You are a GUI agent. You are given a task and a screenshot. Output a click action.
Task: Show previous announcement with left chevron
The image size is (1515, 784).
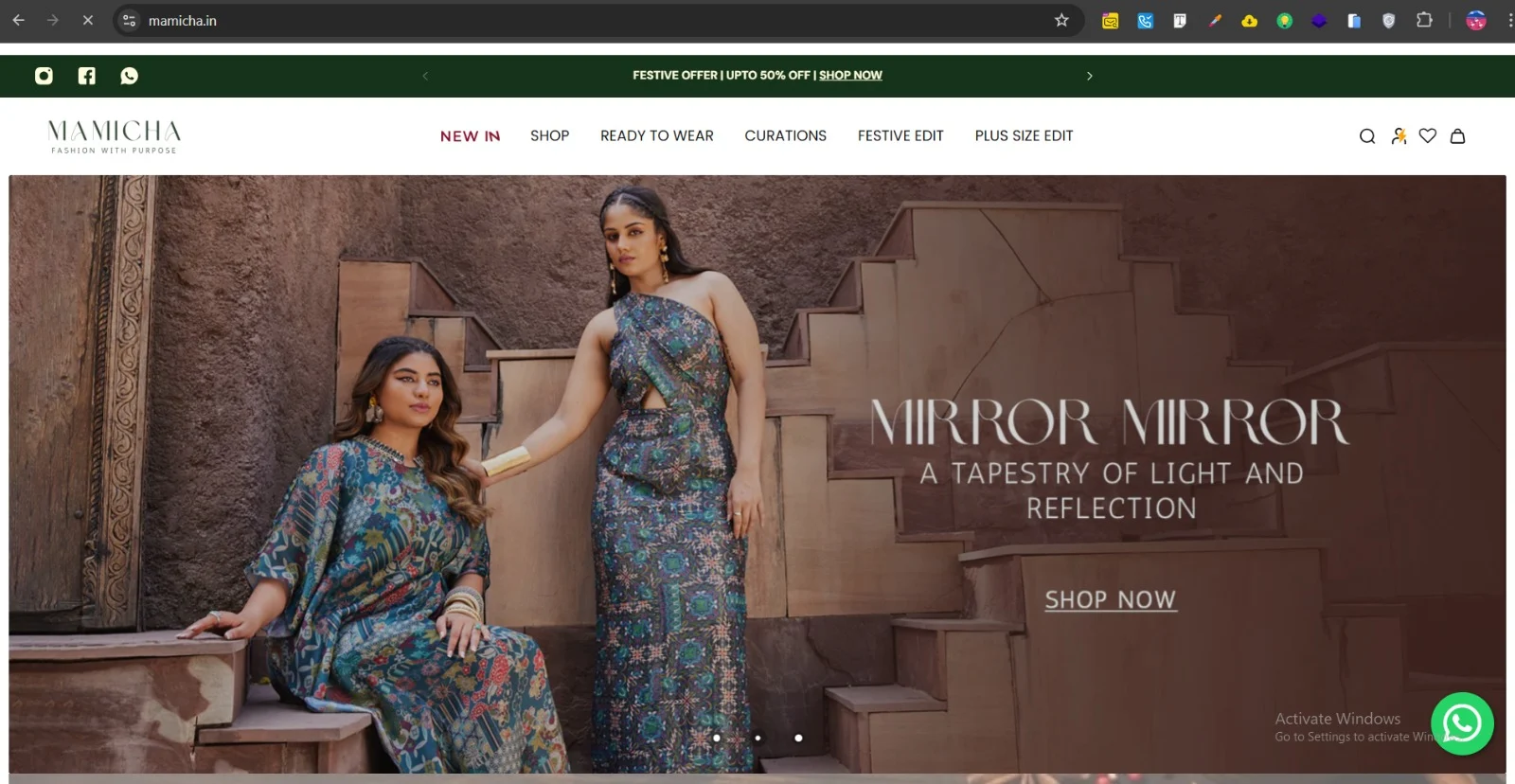pyautogui.click(x=425, y=76)
